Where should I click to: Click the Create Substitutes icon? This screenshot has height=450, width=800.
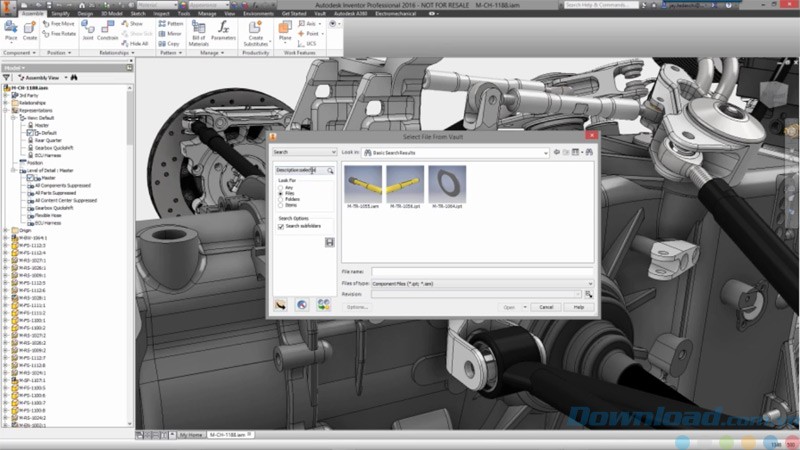256,29
